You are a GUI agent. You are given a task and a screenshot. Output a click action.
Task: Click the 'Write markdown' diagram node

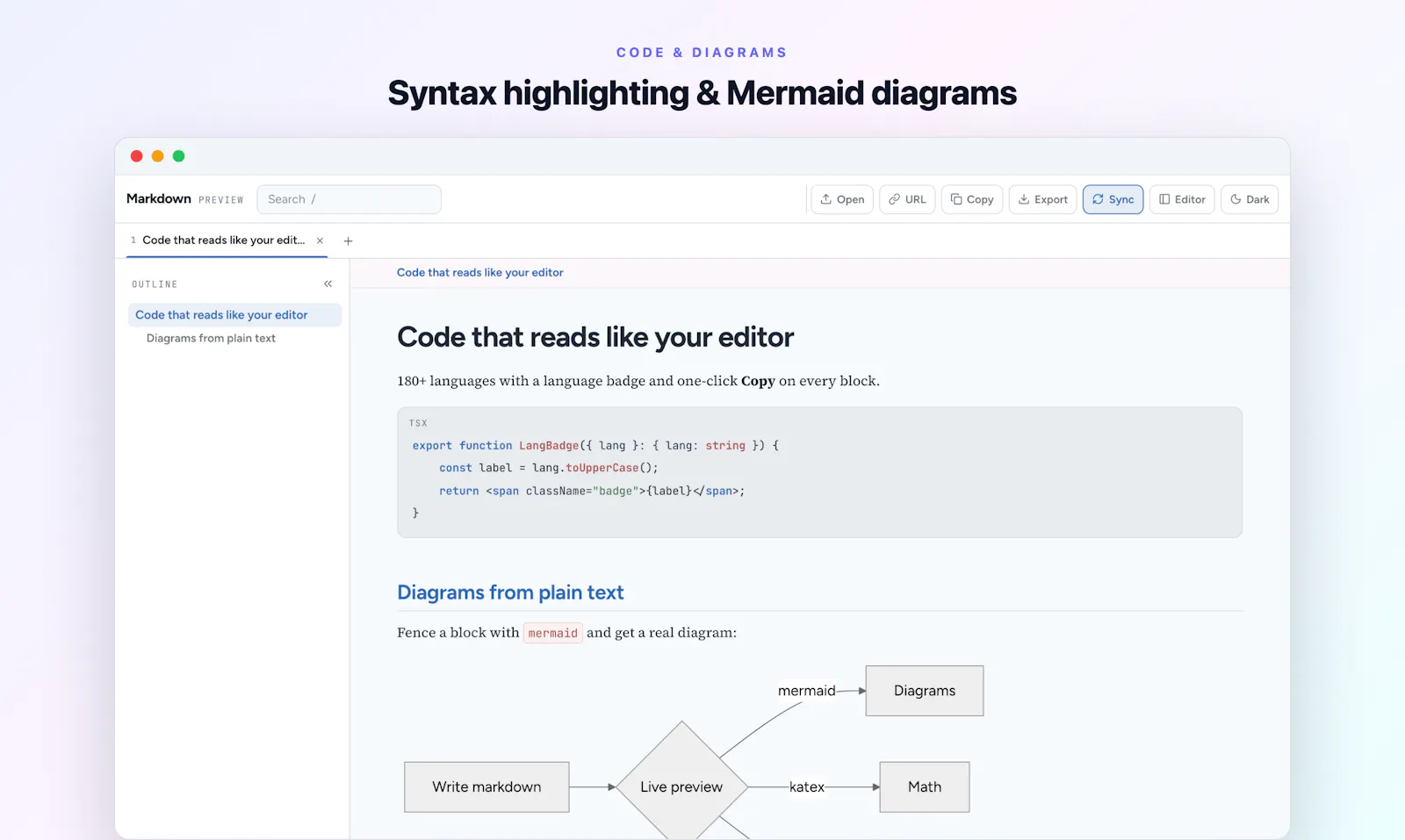click(486, 787)
